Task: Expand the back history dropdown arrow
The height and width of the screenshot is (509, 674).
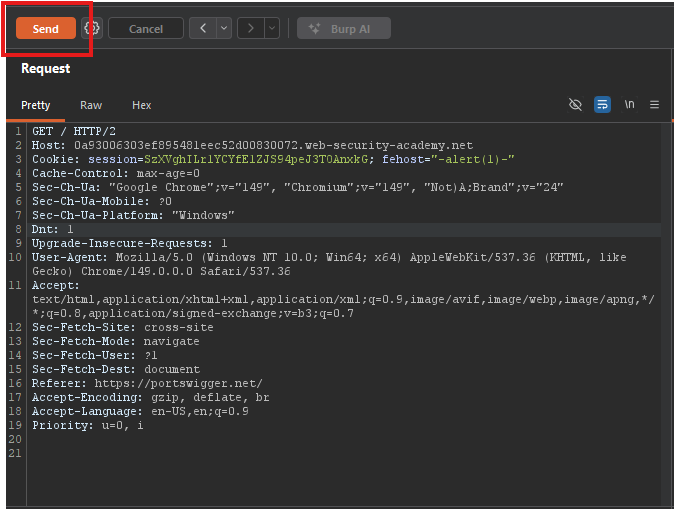Action: (224, 28)
